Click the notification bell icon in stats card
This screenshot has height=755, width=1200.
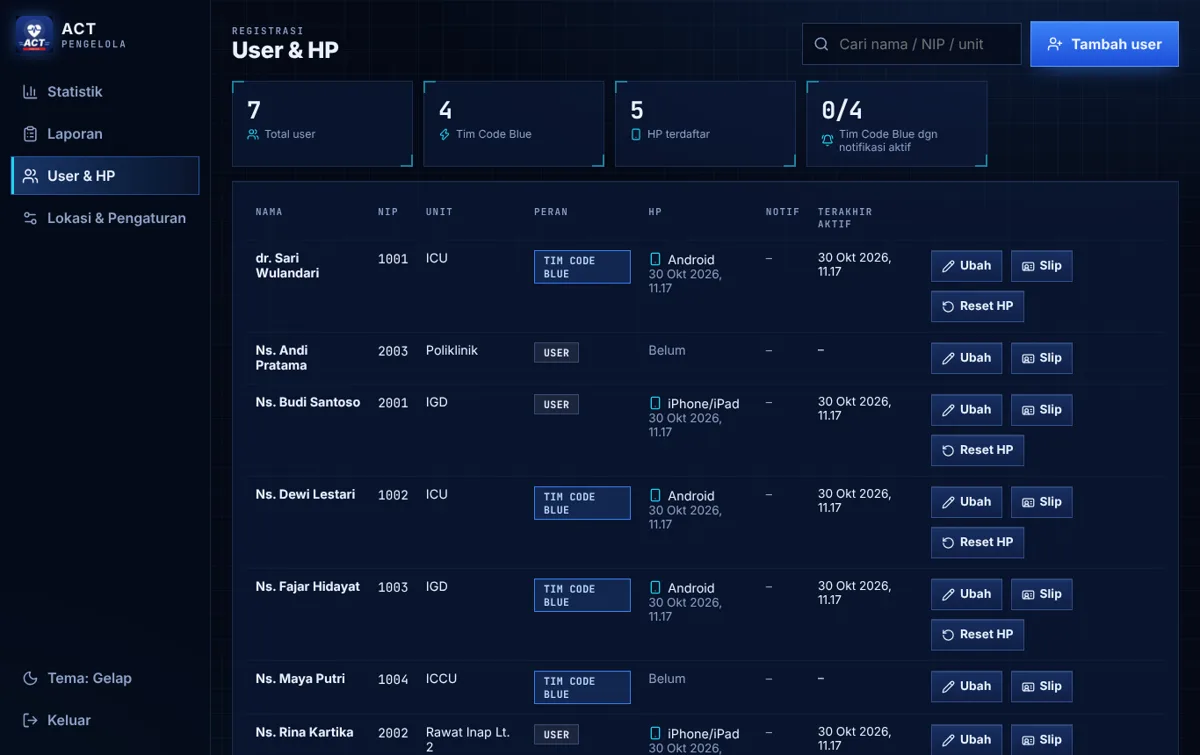click(827, 140)
